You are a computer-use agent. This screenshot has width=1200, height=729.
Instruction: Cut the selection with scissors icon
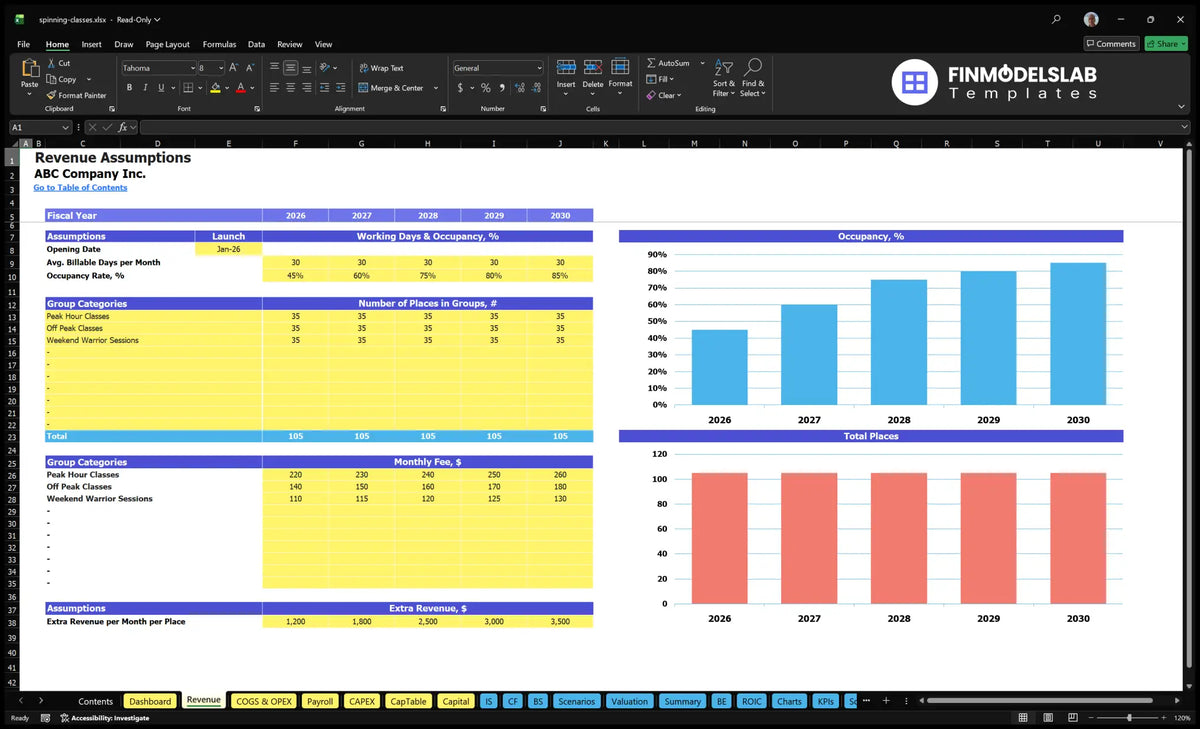[51, 63]
